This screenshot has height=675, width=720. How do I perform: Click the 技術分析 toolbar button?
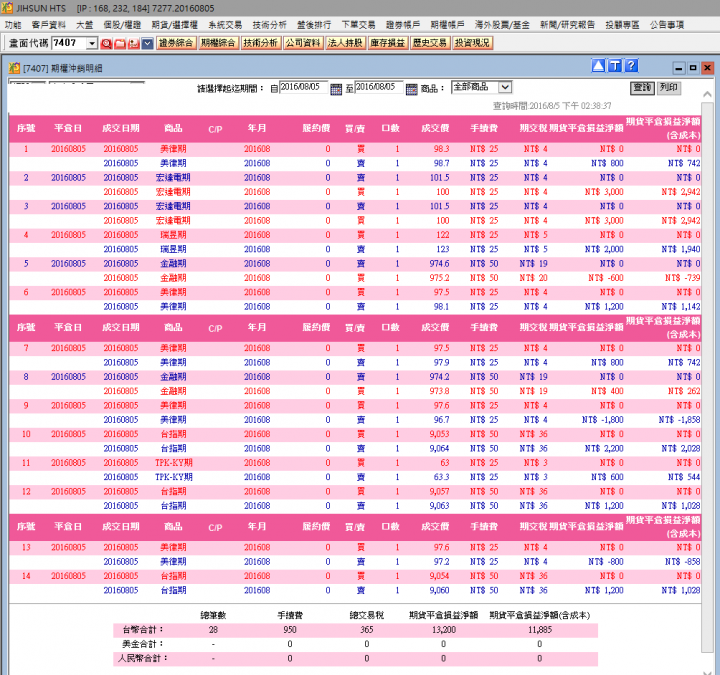(261, 43)
